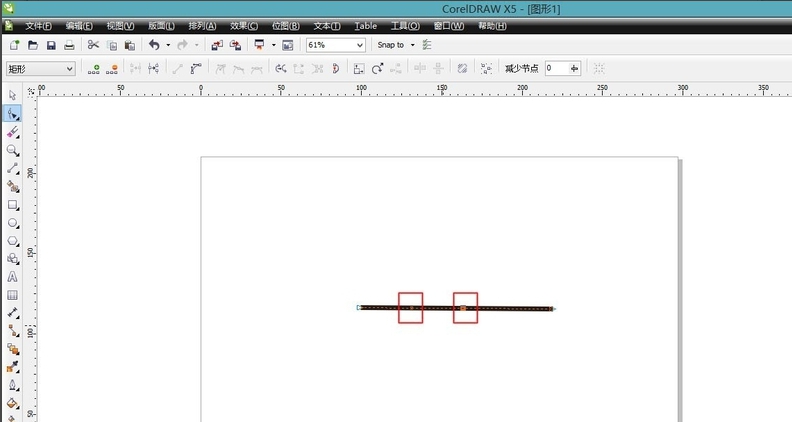Export the document

(x=235, y=45)
